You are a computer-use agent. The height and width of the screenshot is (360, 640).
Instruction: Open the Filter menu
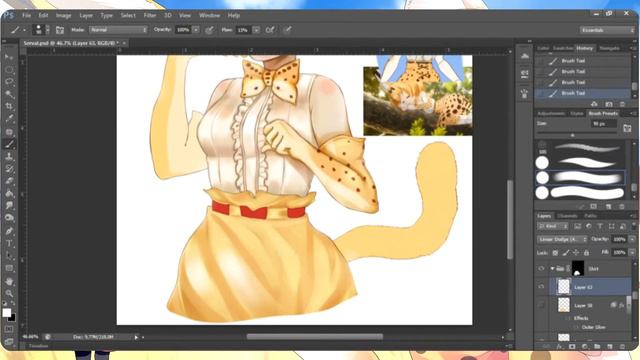[x=150, y=16]
